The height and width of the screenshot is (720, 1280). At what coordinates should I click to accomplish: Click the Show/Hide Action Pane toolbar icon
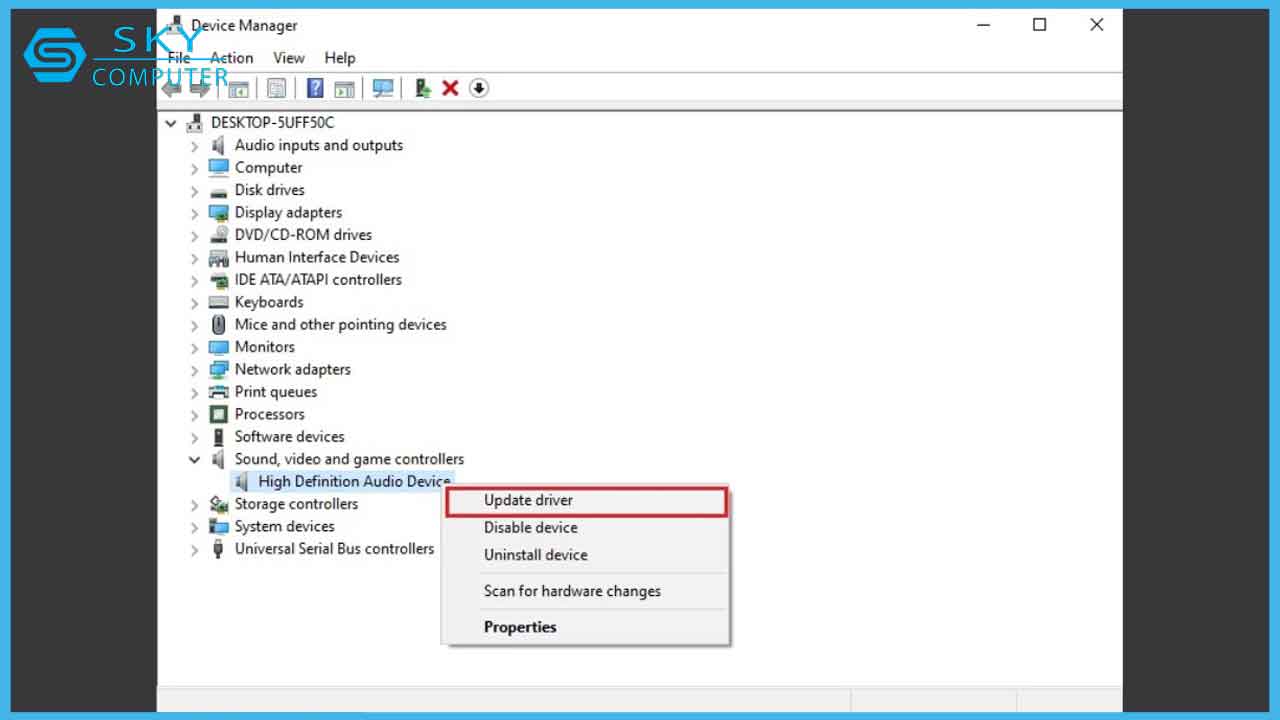(344, 88)
